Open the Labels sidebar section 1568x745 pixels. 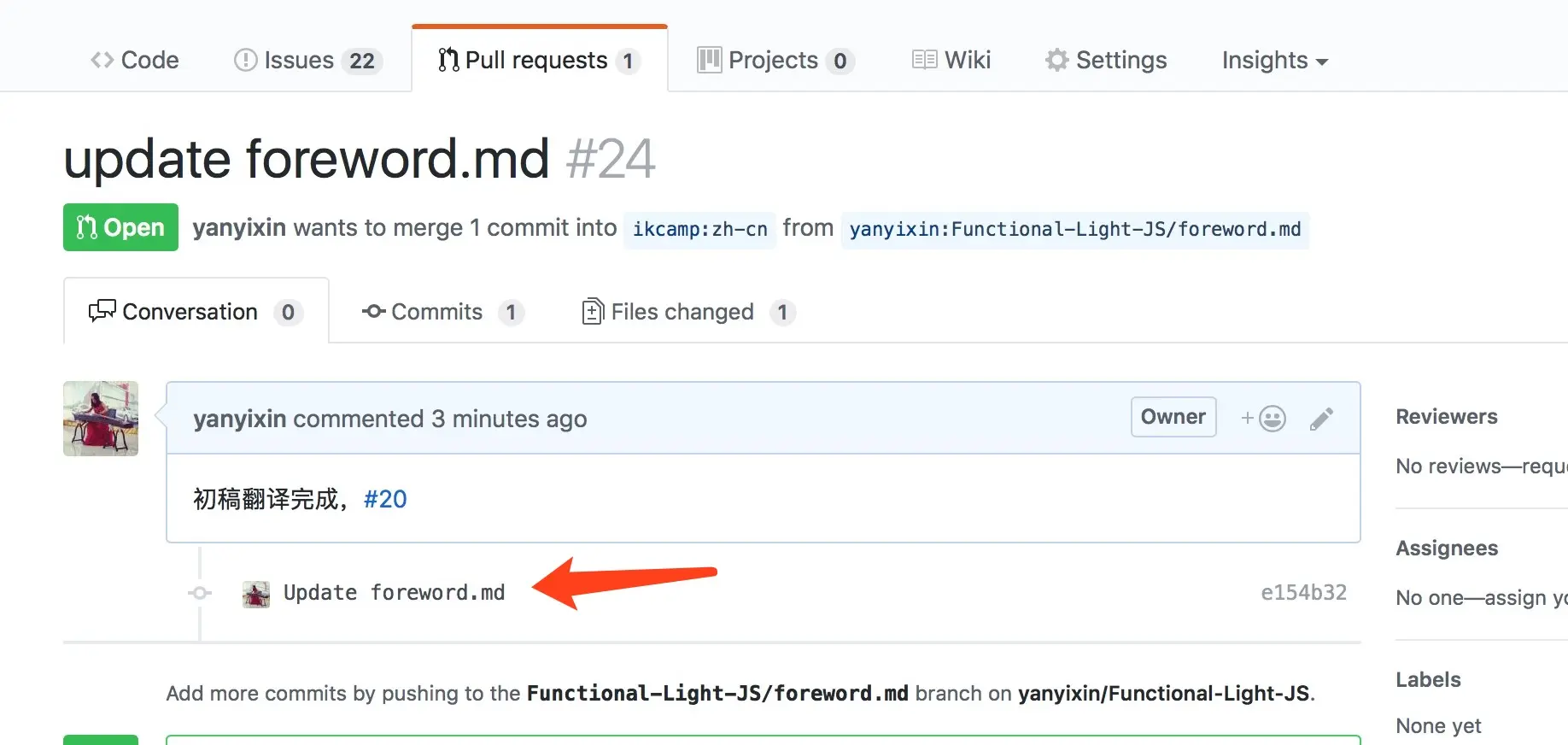click(1428, 679)
